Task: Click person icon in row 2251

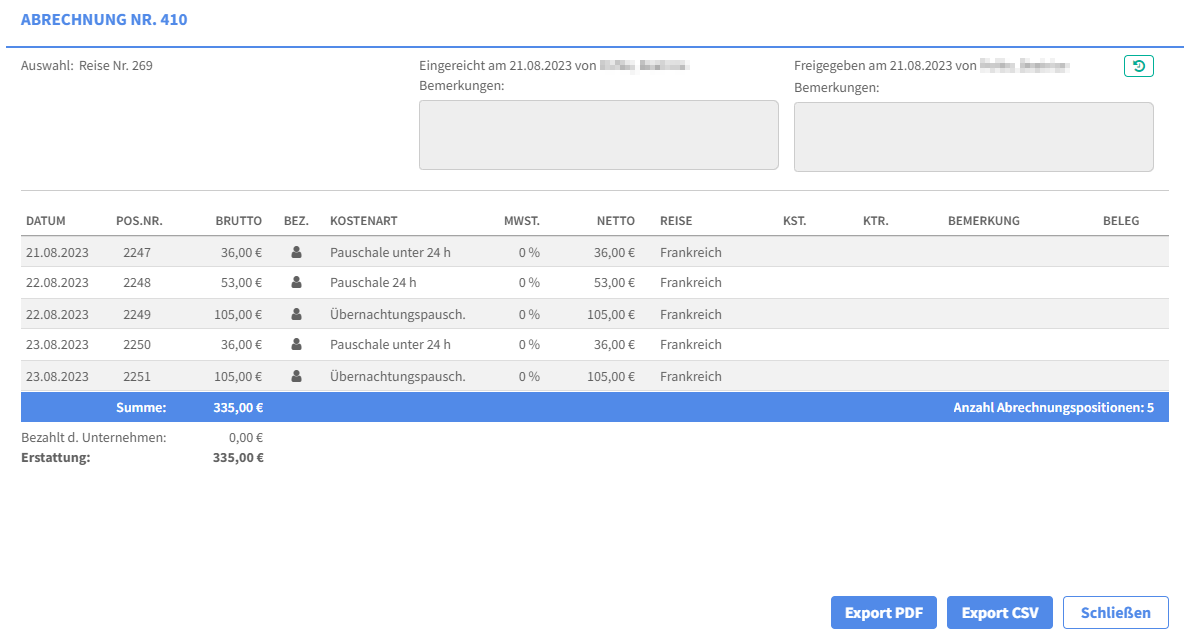Action: pos(296,376)
